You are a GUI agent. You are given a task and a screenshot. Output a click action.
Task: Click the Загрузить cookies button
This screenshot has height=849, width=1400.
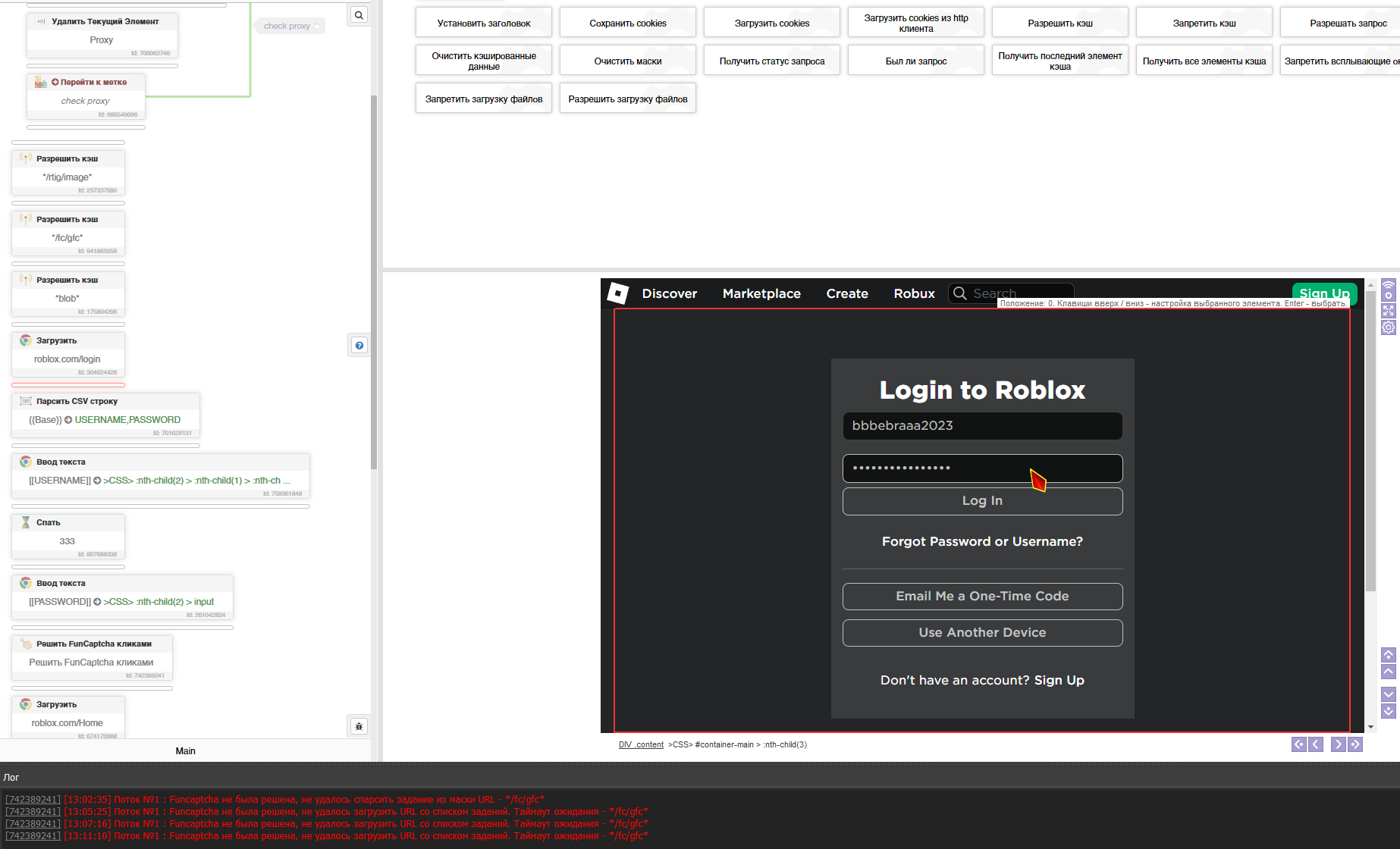[x=771, y=23]
